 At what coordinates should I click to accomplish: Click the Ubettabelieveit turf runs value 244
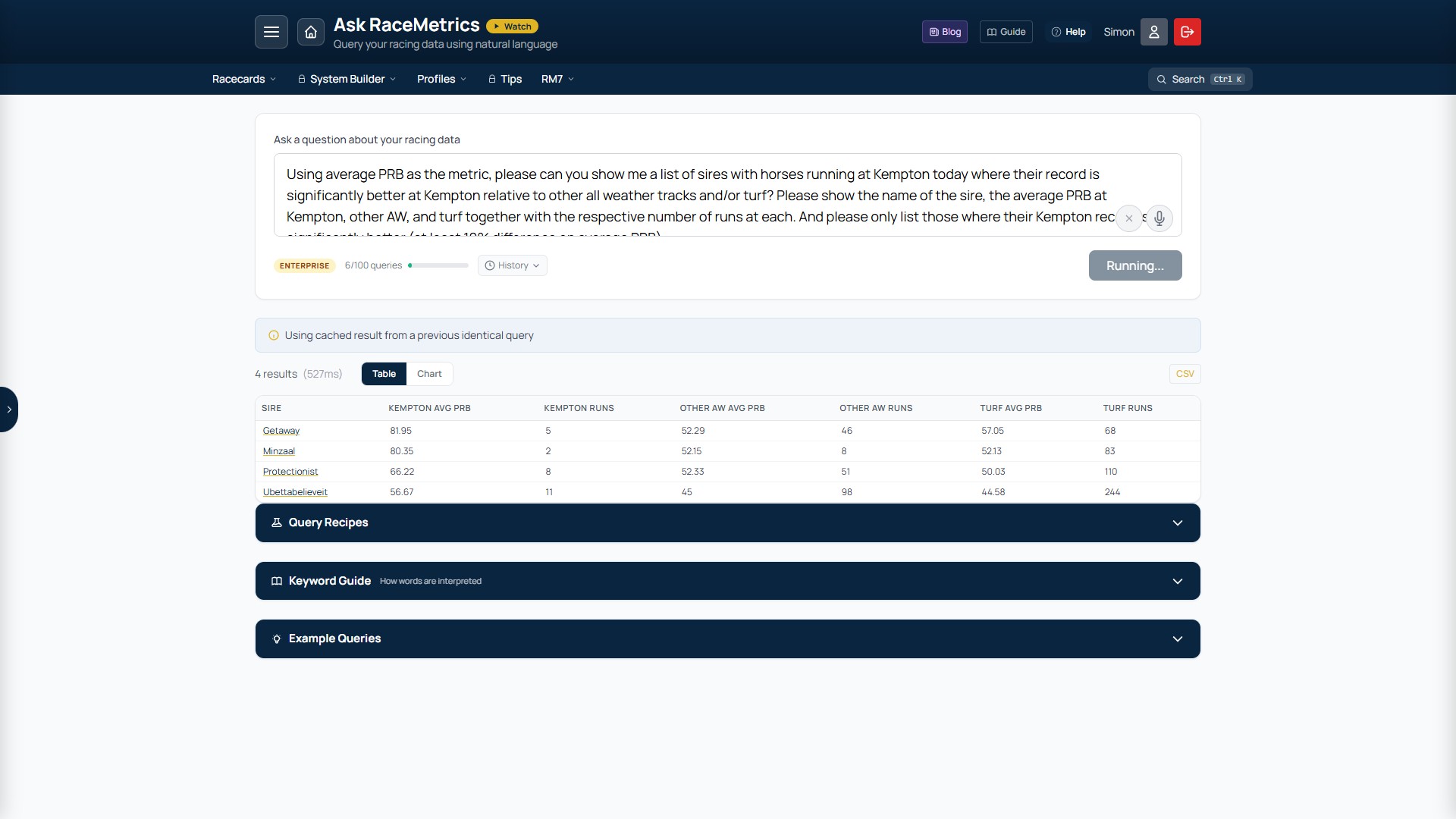tap(1112, 492)
